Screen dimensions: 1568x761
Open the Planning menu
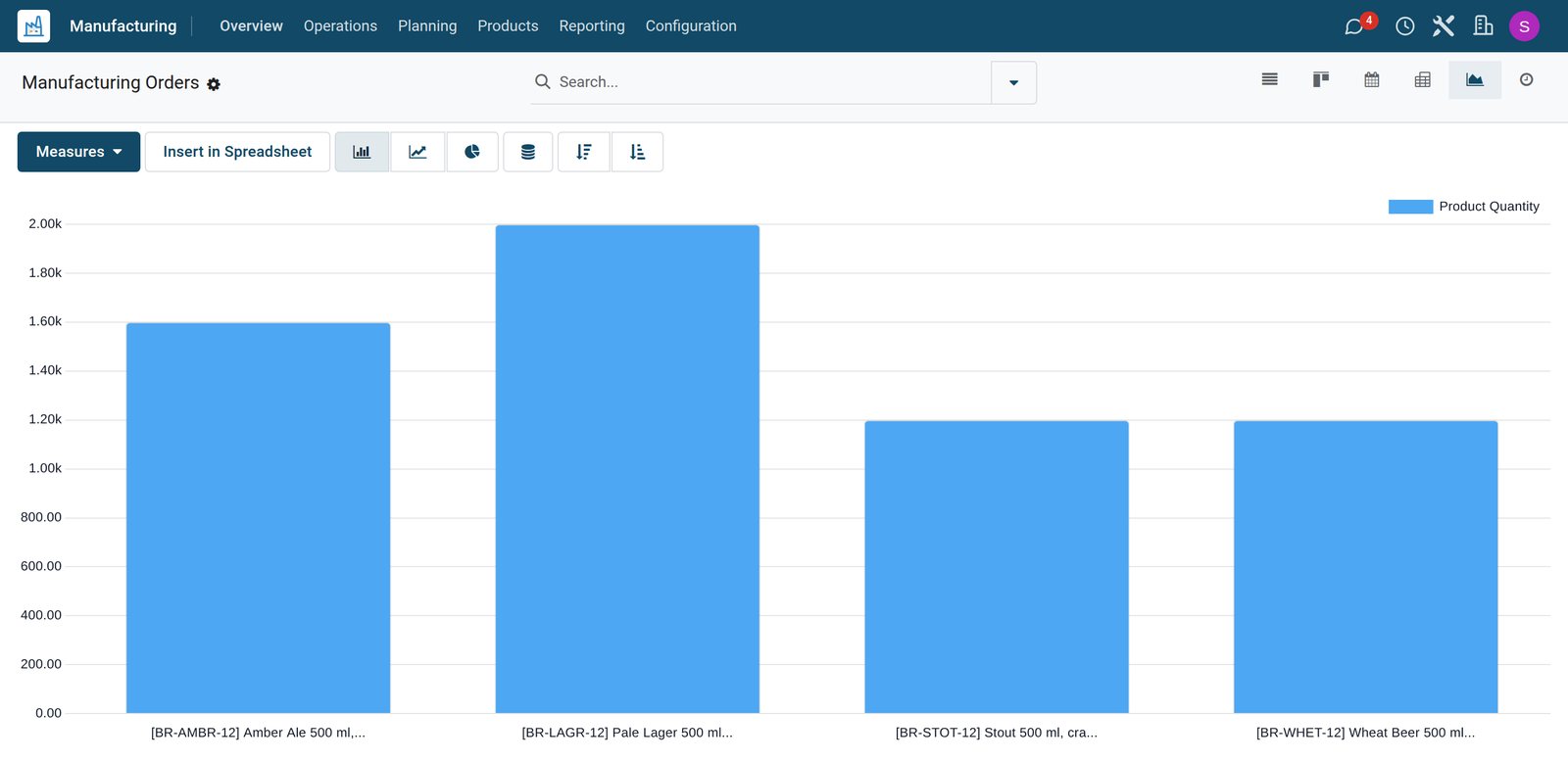[x=427, y=26]
